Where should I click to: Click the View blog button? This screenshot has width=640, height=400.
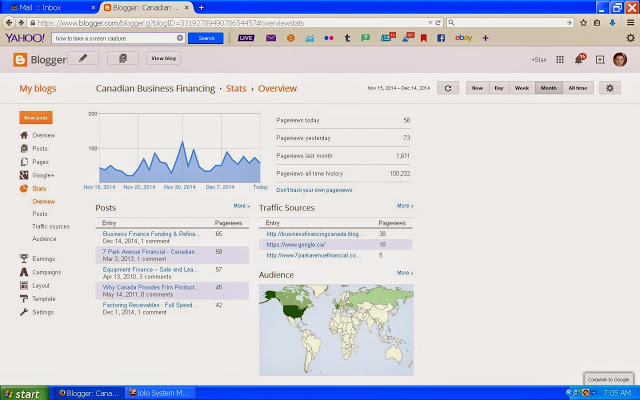point(164,59)
